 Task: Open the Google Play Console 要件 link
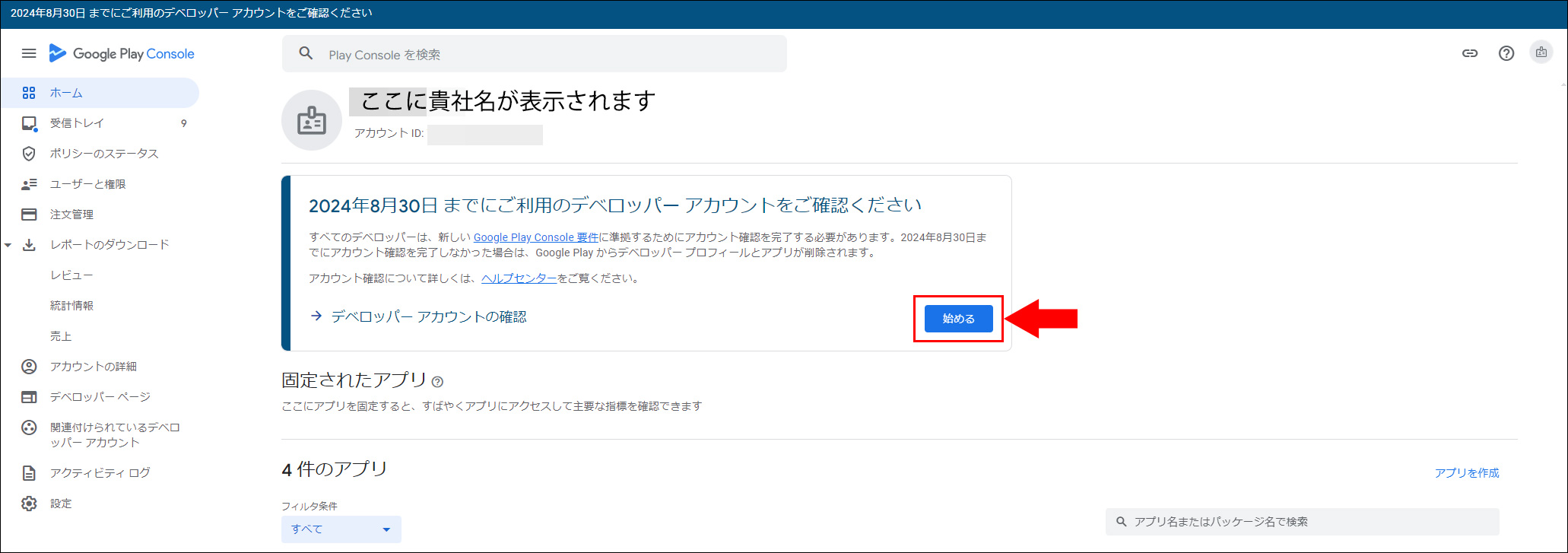[535, 237]
